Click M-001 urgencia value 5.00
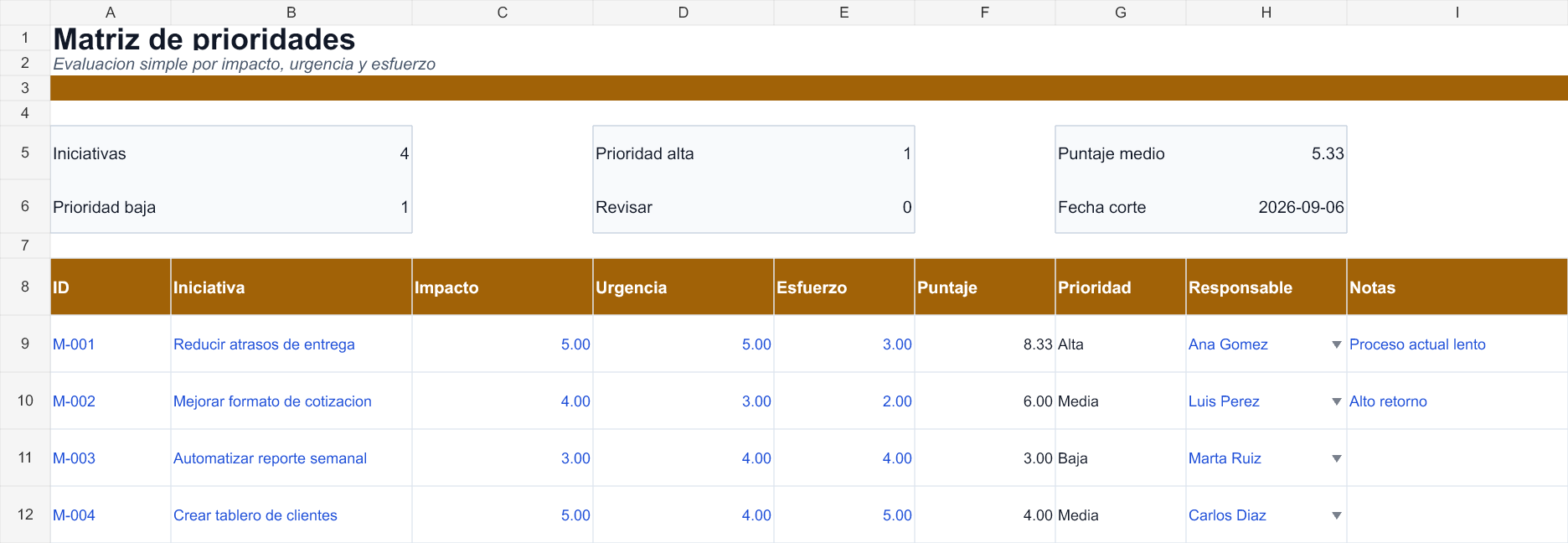This screenshot has height=543, width=1568. [x=683, y=344]
